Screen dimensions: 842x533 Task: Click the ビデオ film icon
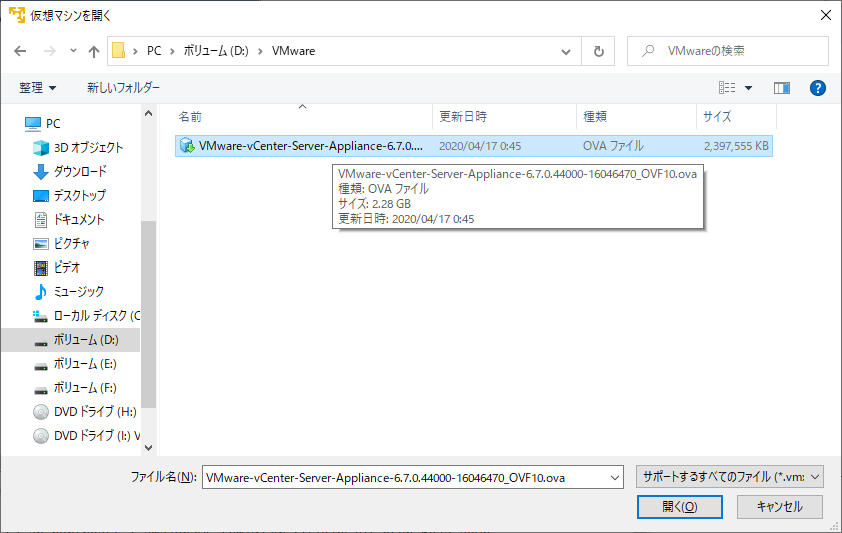point(41,267)
